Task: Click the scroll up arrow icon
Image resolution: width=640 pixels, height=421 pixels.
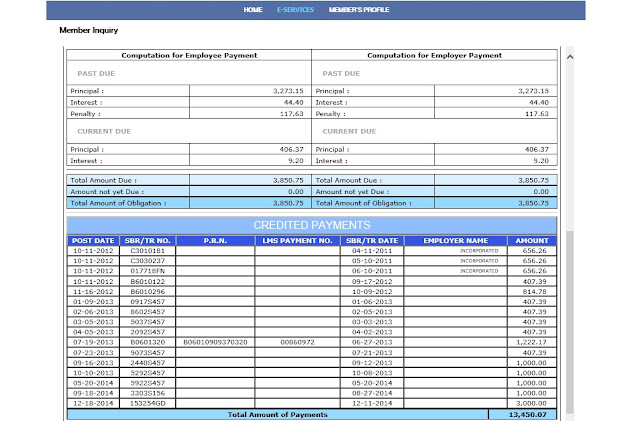Action: 570,57
